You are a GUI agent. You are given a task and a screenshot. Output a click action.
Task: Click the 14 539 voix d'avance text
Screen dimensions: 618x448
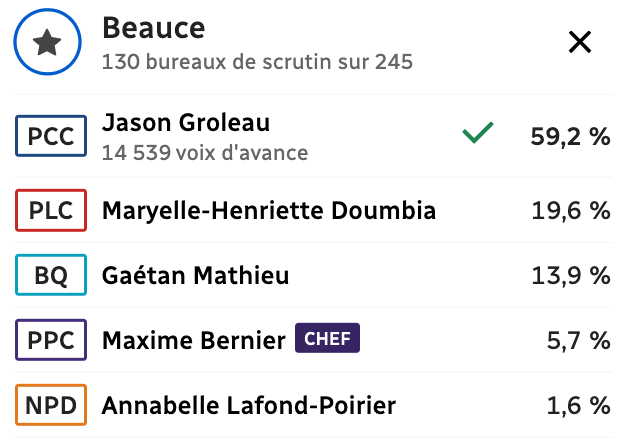[x=205, y=153]
